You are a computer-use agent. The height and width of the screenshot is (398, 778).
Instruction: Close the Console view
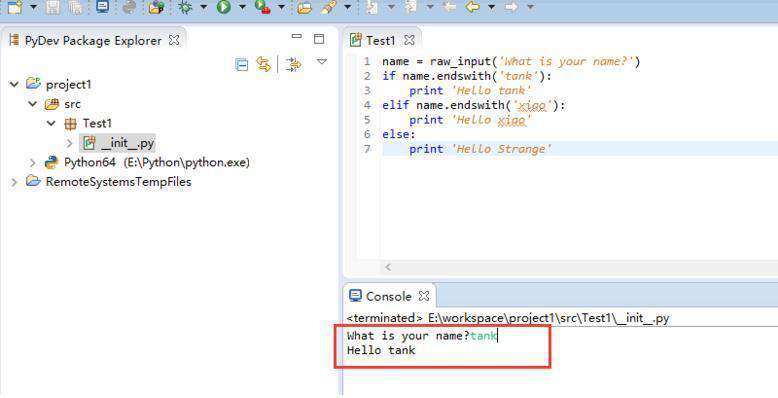[424, 296]
